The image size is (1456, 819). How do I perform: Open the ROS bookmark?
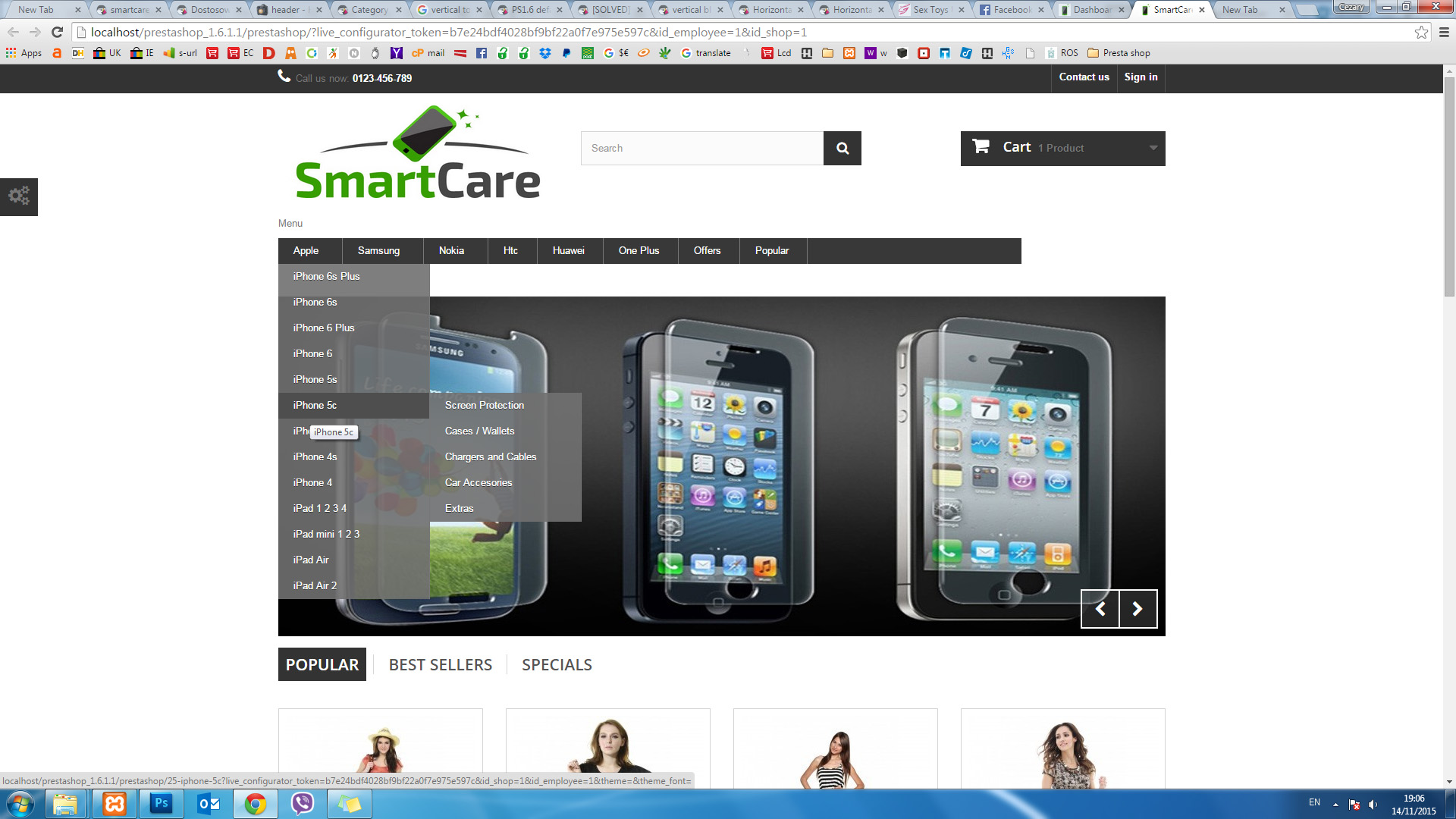pyautogui.click(x=1062, y=53)
